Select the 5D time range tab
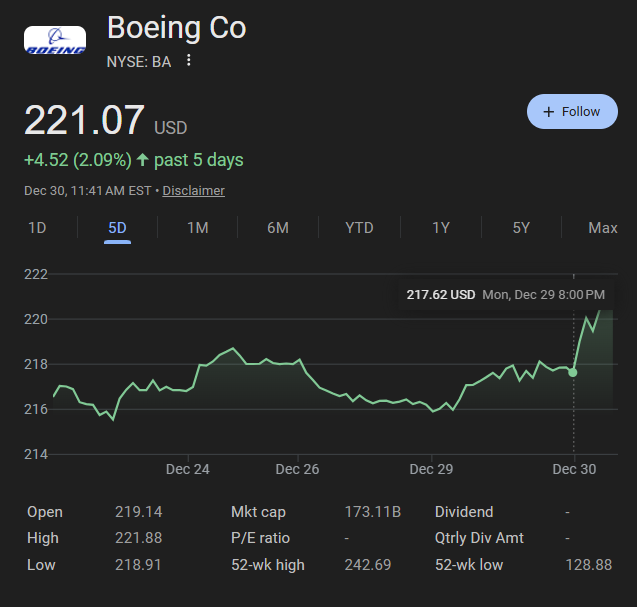 pos(117,228)
